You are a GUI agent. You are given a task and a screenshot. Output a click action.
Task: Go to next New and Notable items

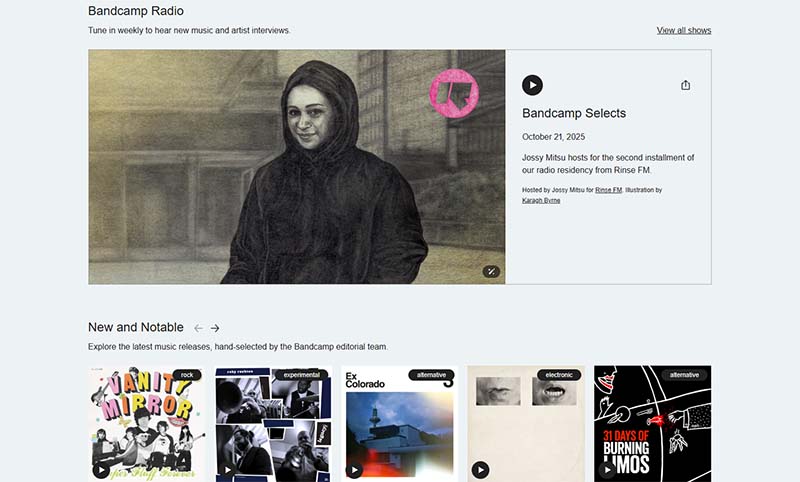pos(215,328)
